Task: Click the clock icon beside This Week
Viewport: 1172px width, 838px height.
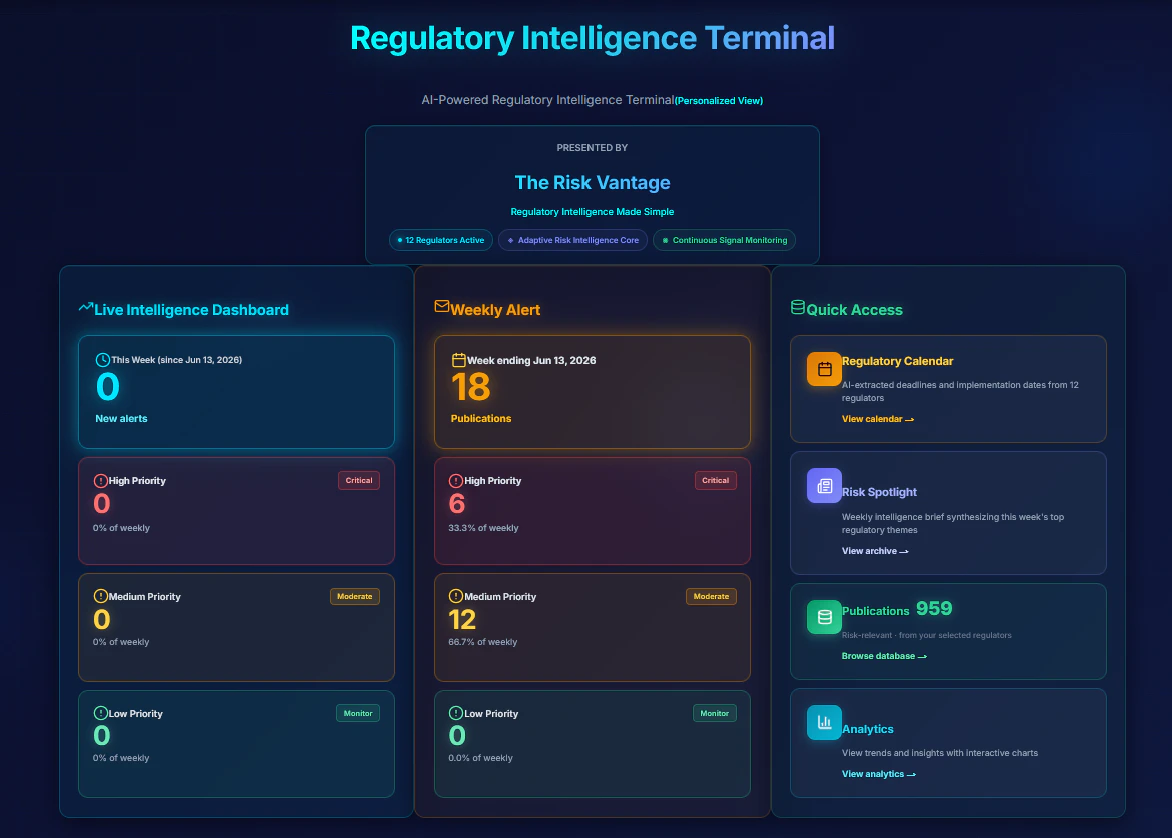Action: pos(102,360)
